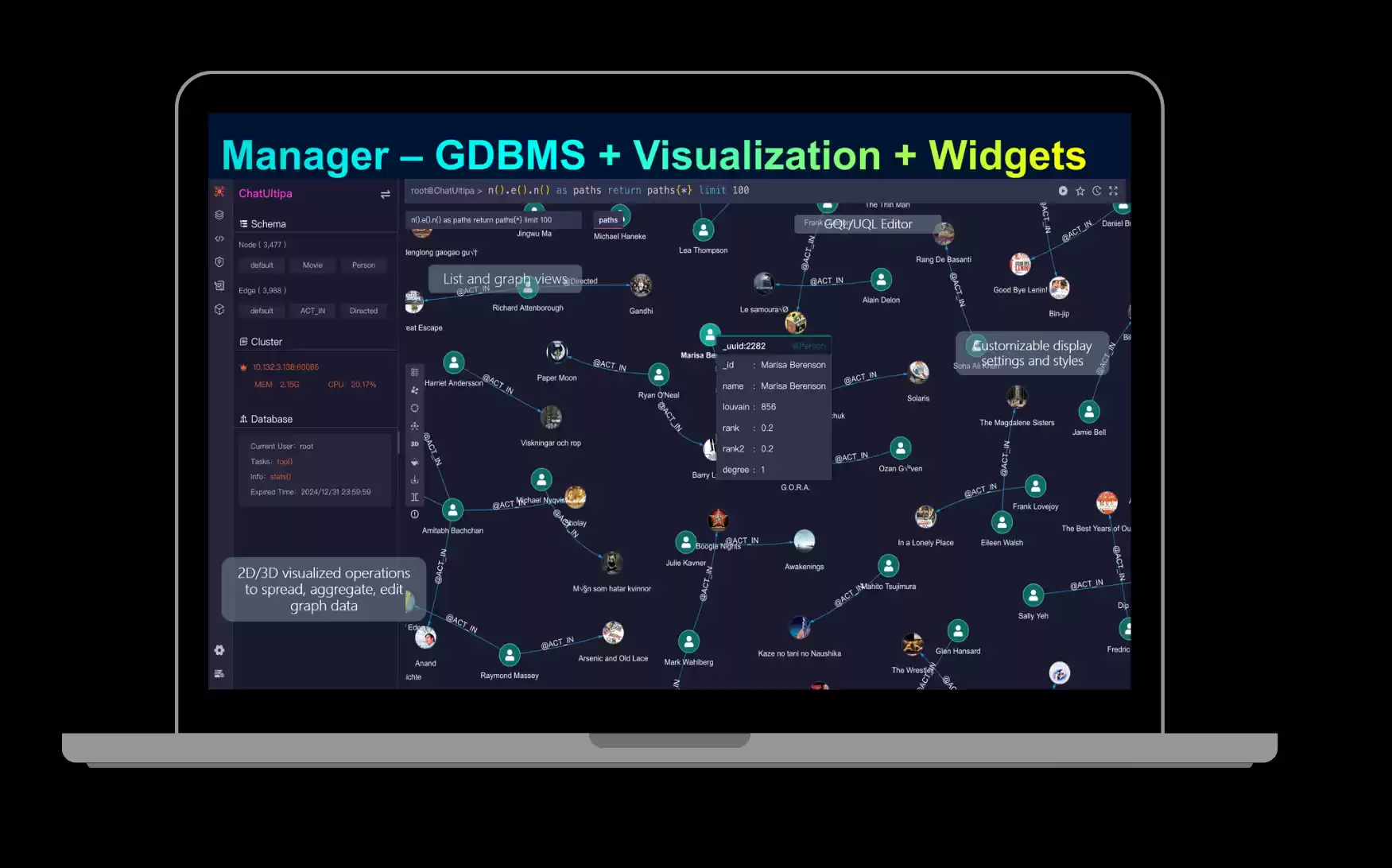Toggle 3D graph view mode
Image resolution: width=1392 pixels, height=868 pixels.
[x=414, y=444]
